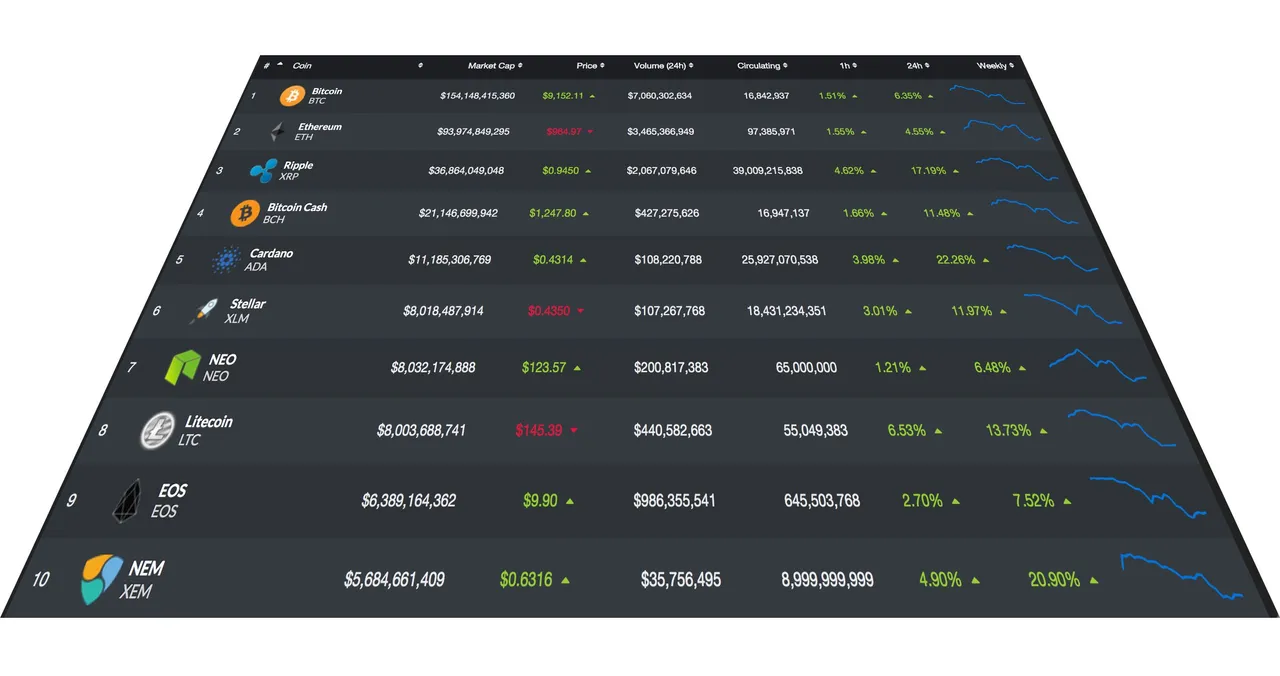View NEM weekly sparkline chart
Image resolution: width=1280 pixels, height=676 pixels.
[x=1182, y=576]
